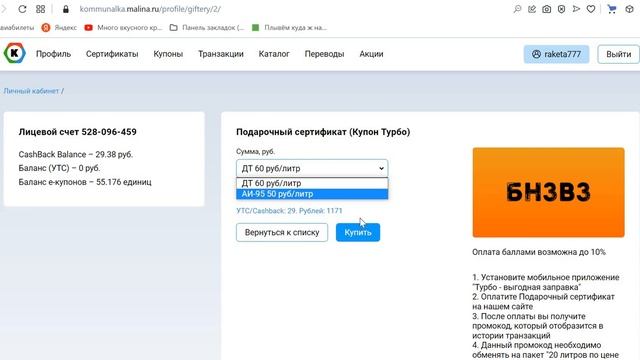Click the send paper-plane icon
This screenshot has height=360, width=640.
click(x=576, y=9)
